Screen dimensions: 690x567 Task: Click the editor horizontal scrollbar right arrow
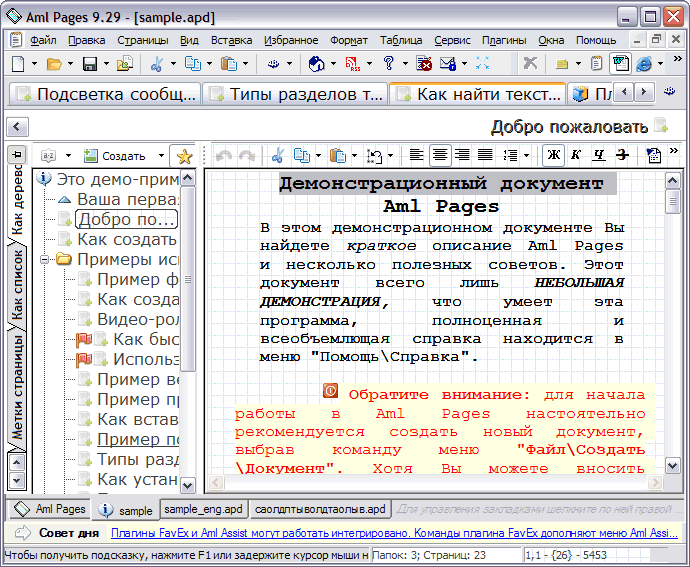pos(655,482)
